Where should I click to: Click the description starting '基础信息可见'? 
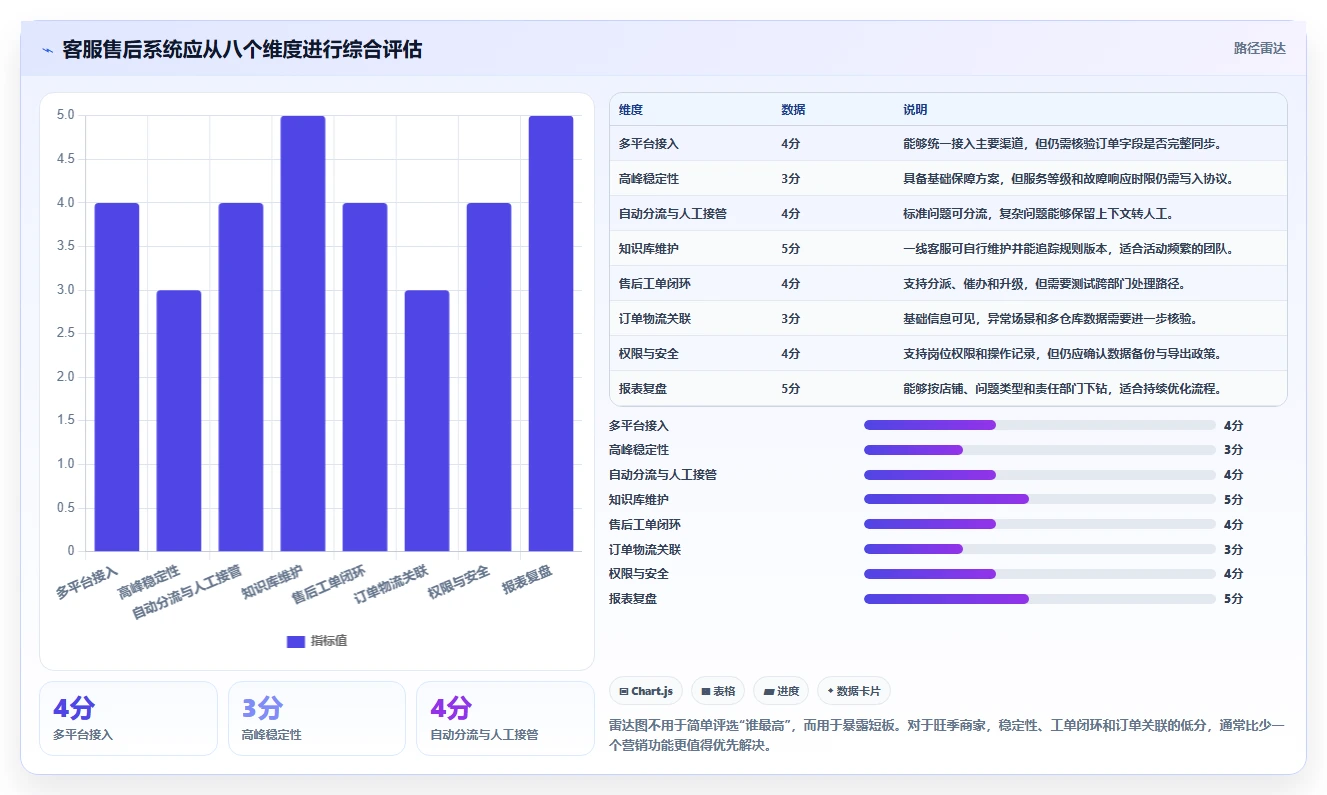(x=1050, y=319)
